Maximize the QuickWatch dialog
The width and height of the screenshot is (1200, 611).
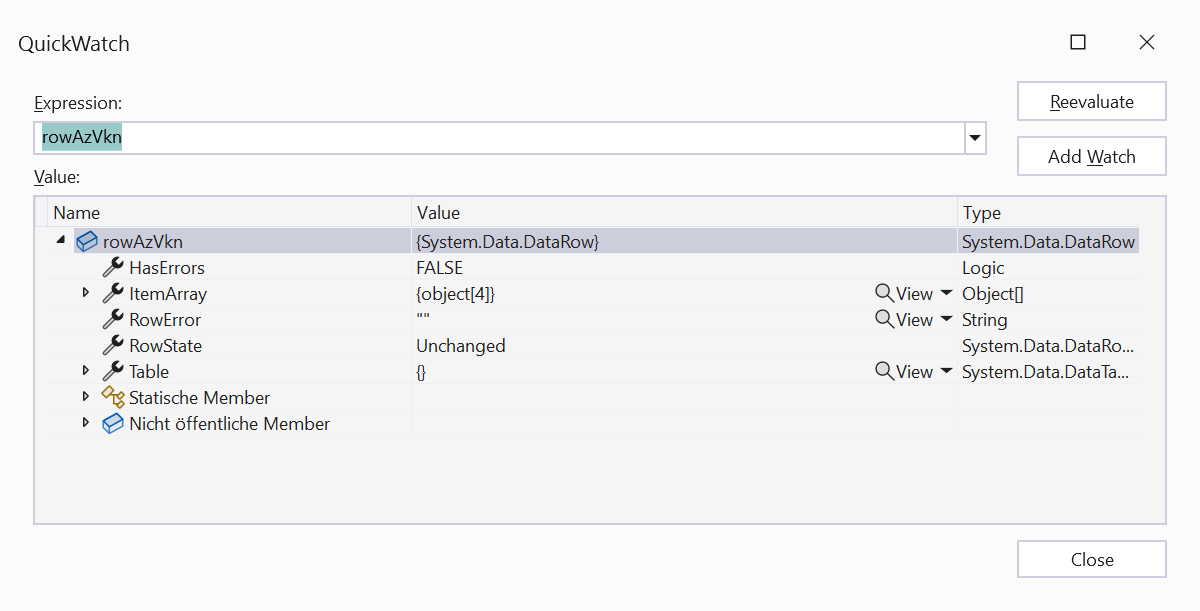tap(1077, 42)
